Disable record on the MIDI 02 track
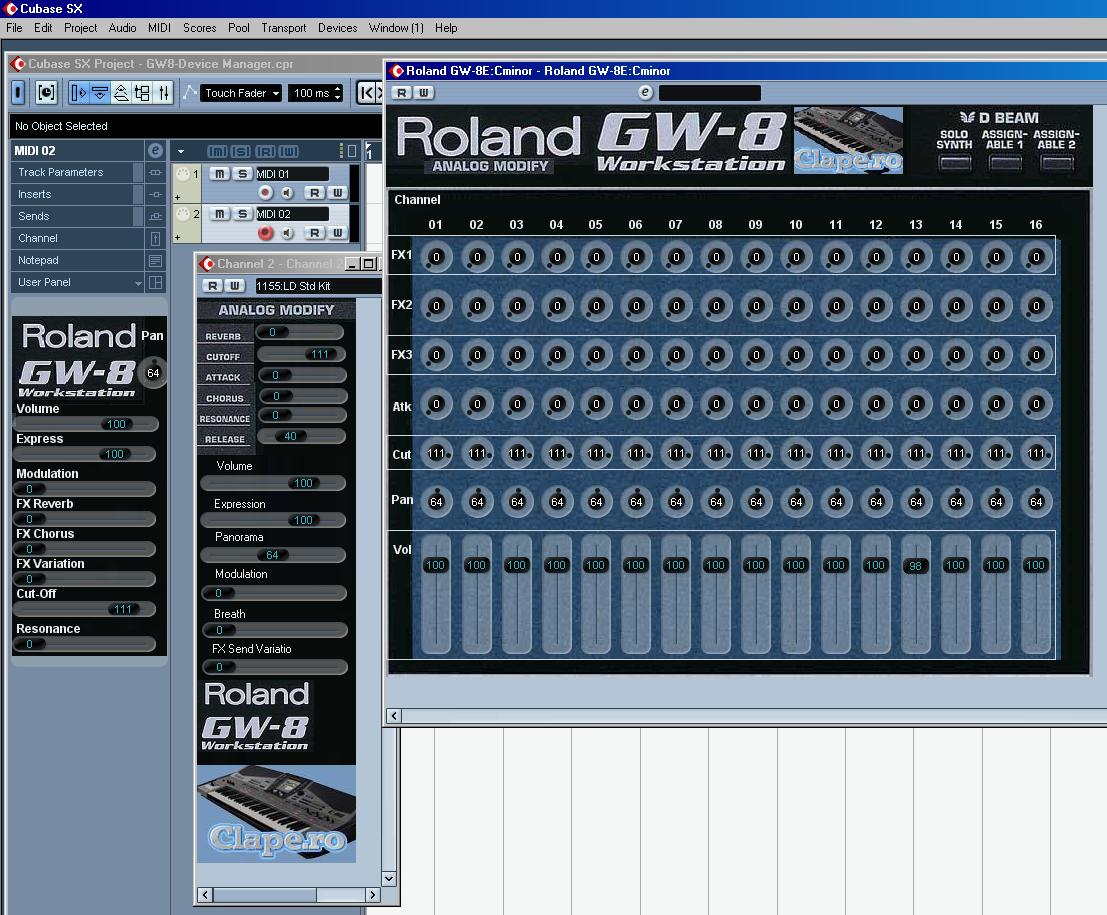Viewport: 1107px width, 915px height. coord(265,233)
